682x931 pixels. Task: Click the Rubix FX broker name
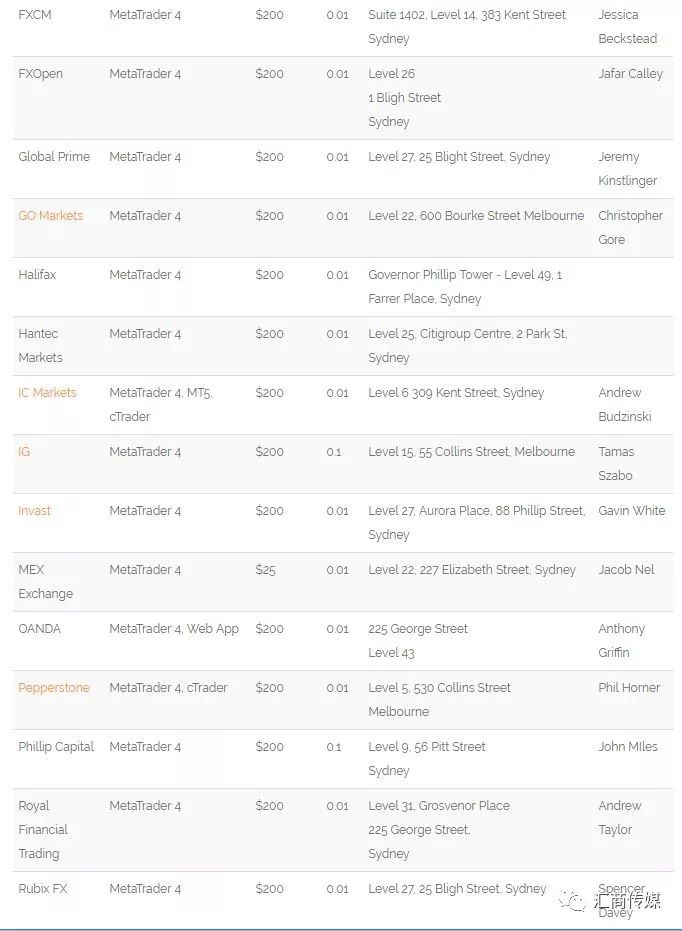pos(42,889)
